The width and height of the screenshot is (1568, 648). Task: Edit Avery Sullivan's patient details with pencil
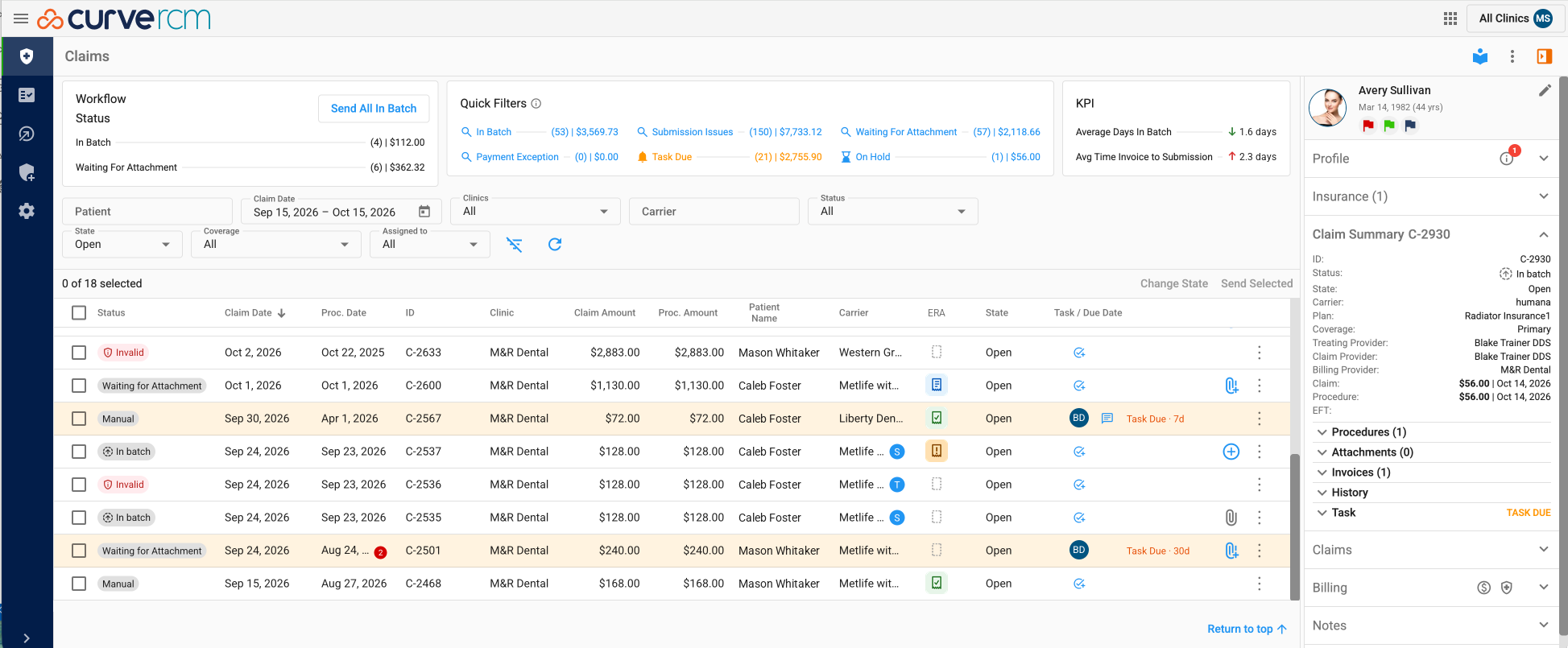point(1545,90)
